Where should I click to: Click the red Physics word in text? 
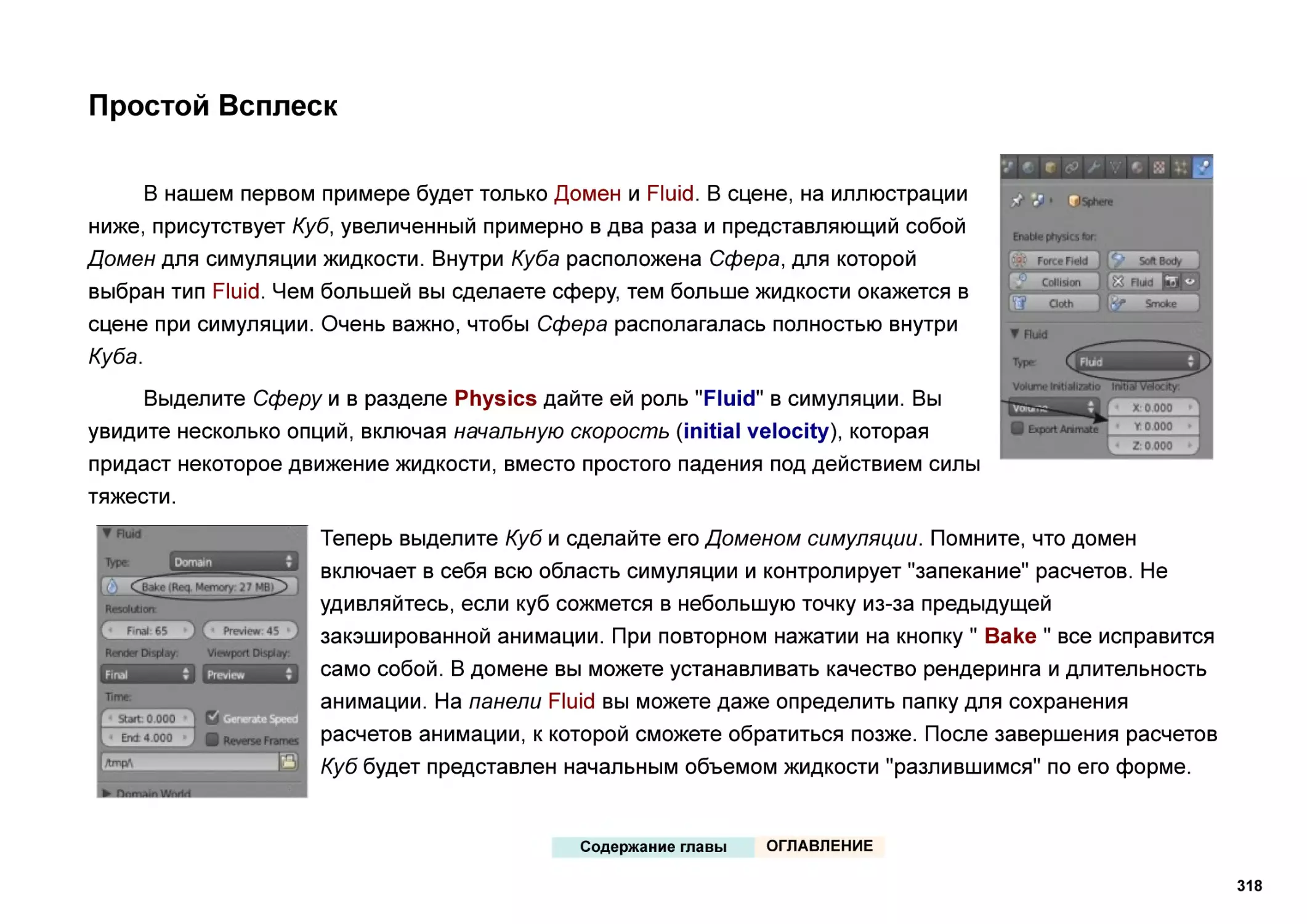[495, 399]
